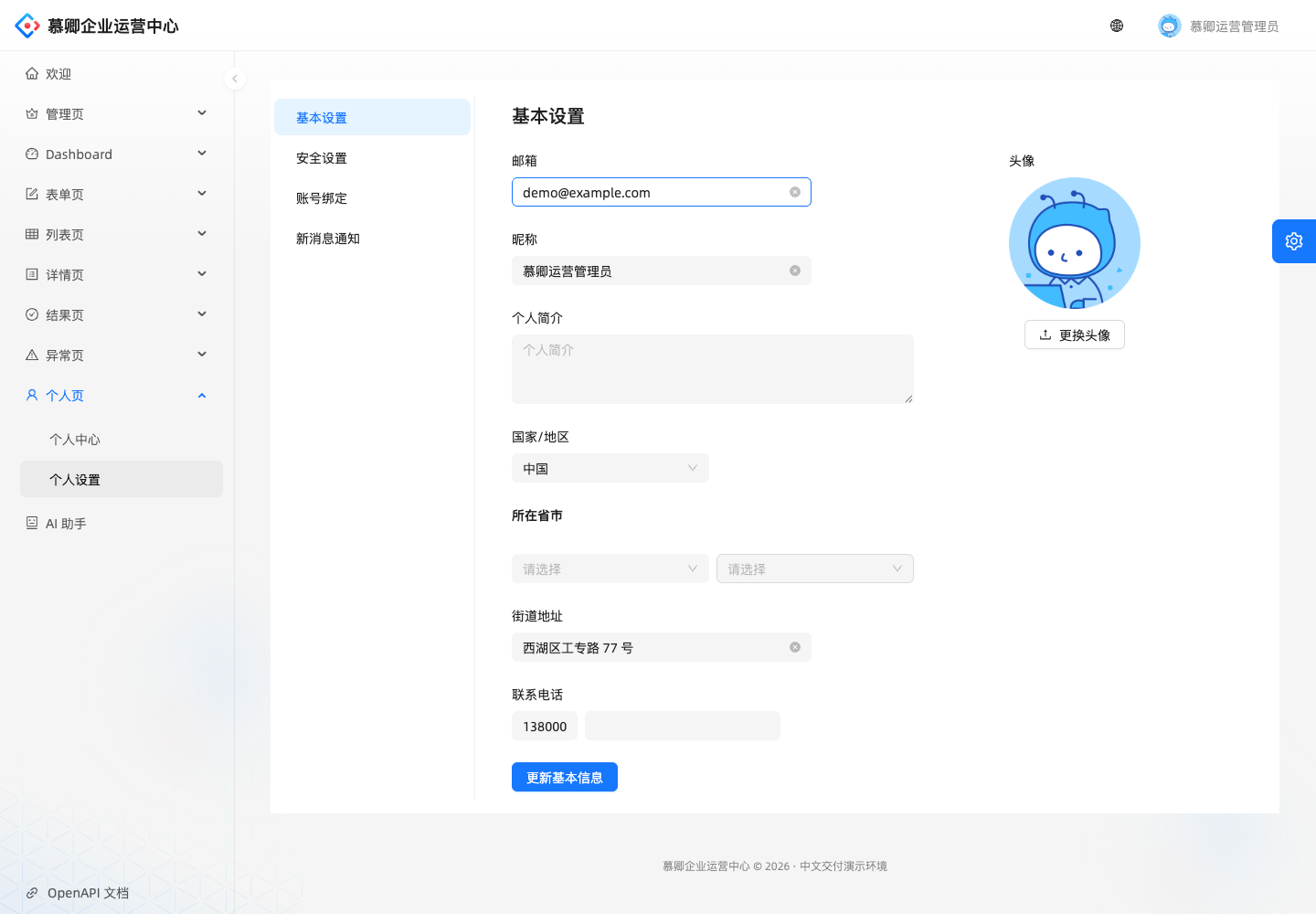Expand the 管理页 menu chevron
The image size is (1316, 914).
click(202, 113)
